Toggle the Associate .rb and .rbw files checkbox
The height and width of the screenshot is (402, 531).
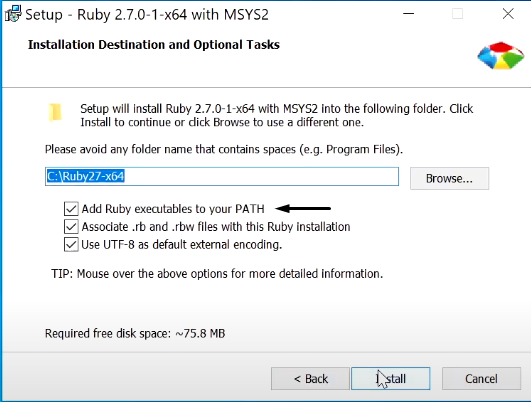pos(71,227)
